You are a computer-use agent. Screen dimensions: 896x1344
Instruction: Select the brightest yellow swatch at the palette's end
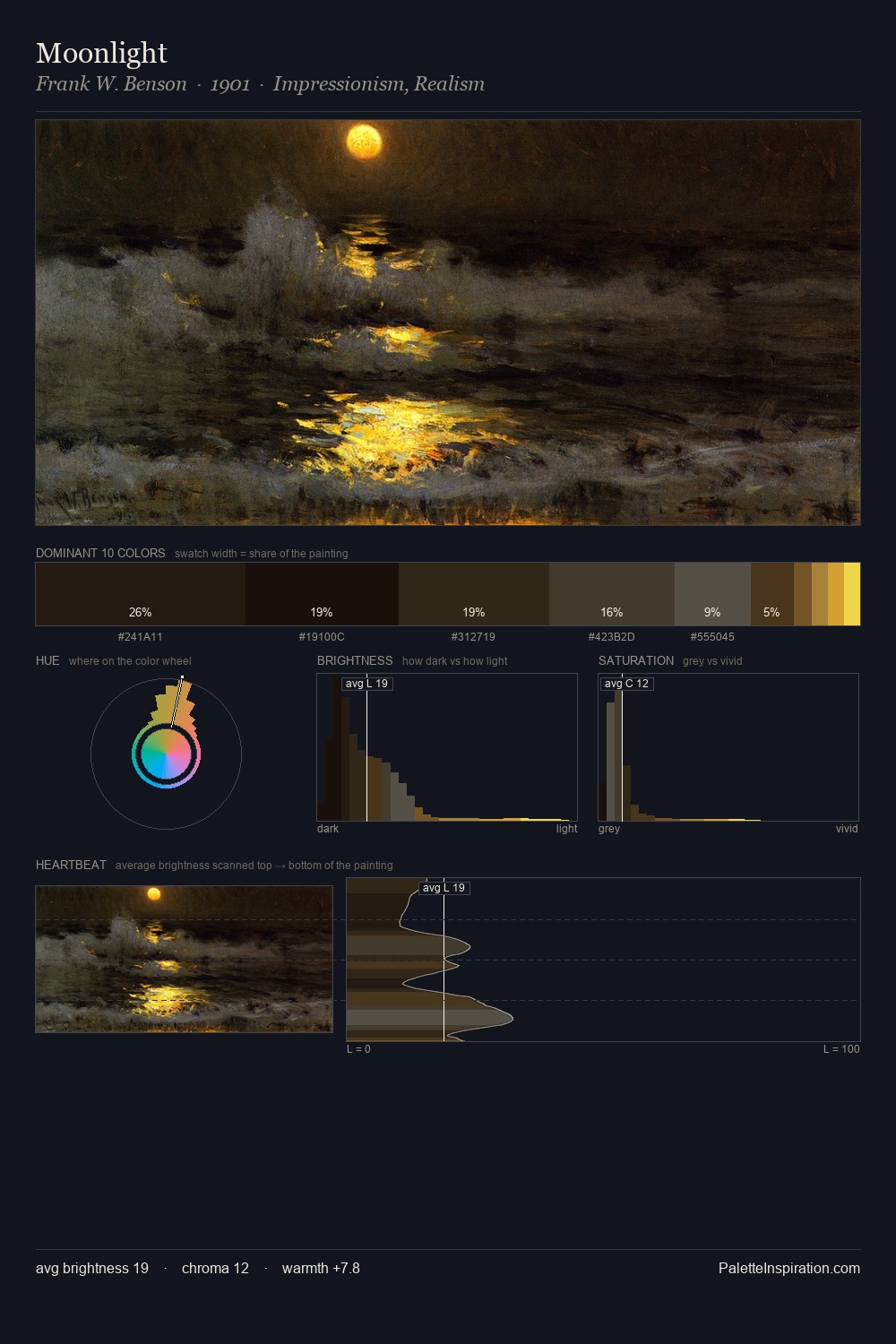(x=852, y=594)
